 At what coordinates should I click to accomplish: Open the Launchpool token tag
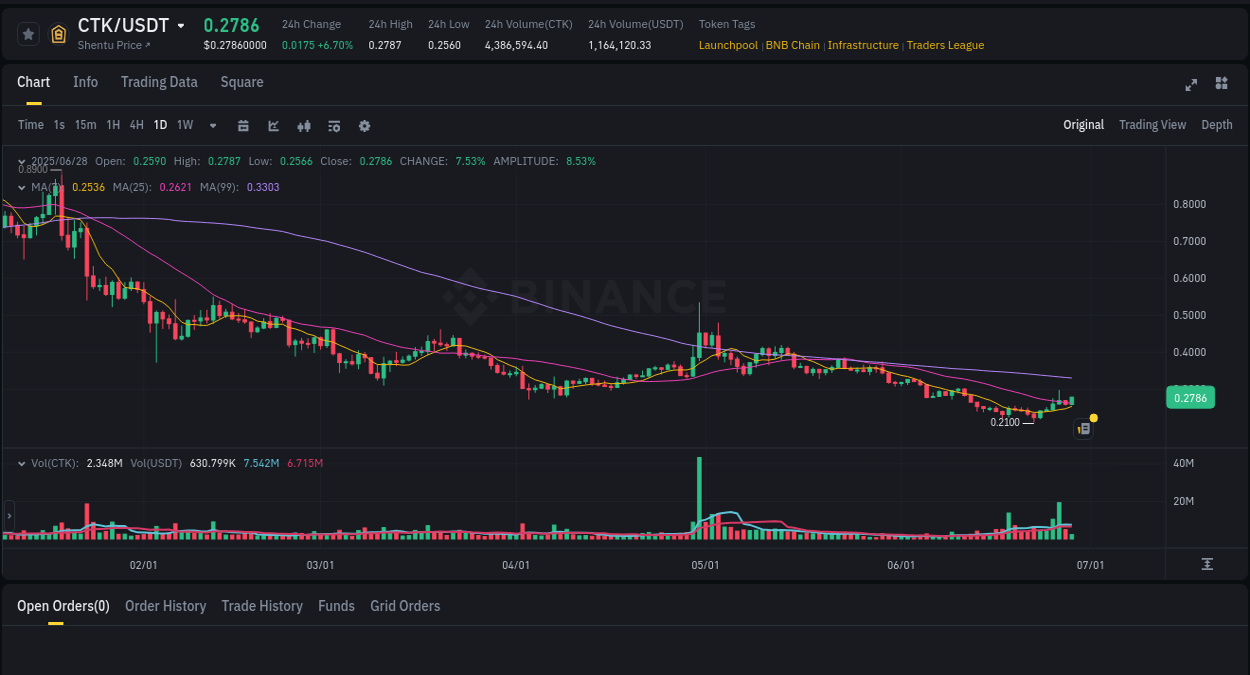click(x=728, y=45)
